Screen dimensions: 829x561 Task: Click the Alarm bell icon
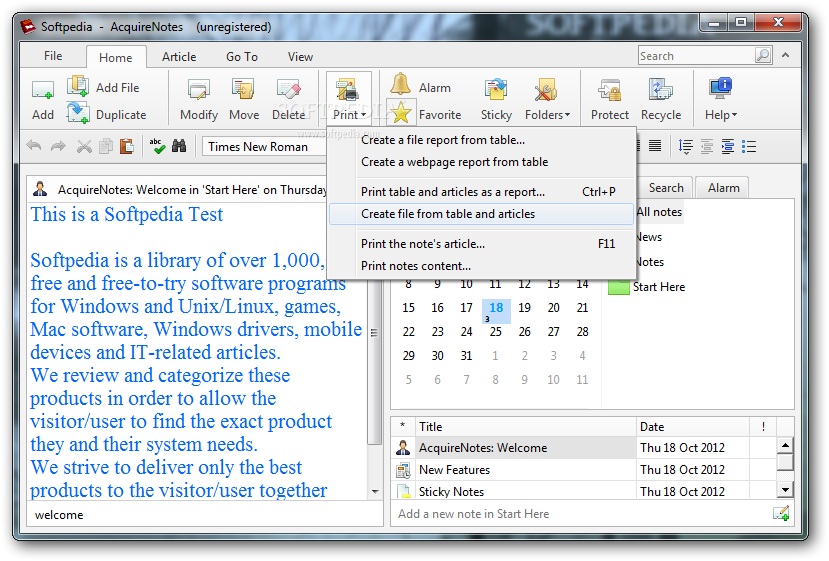[400, 85]
